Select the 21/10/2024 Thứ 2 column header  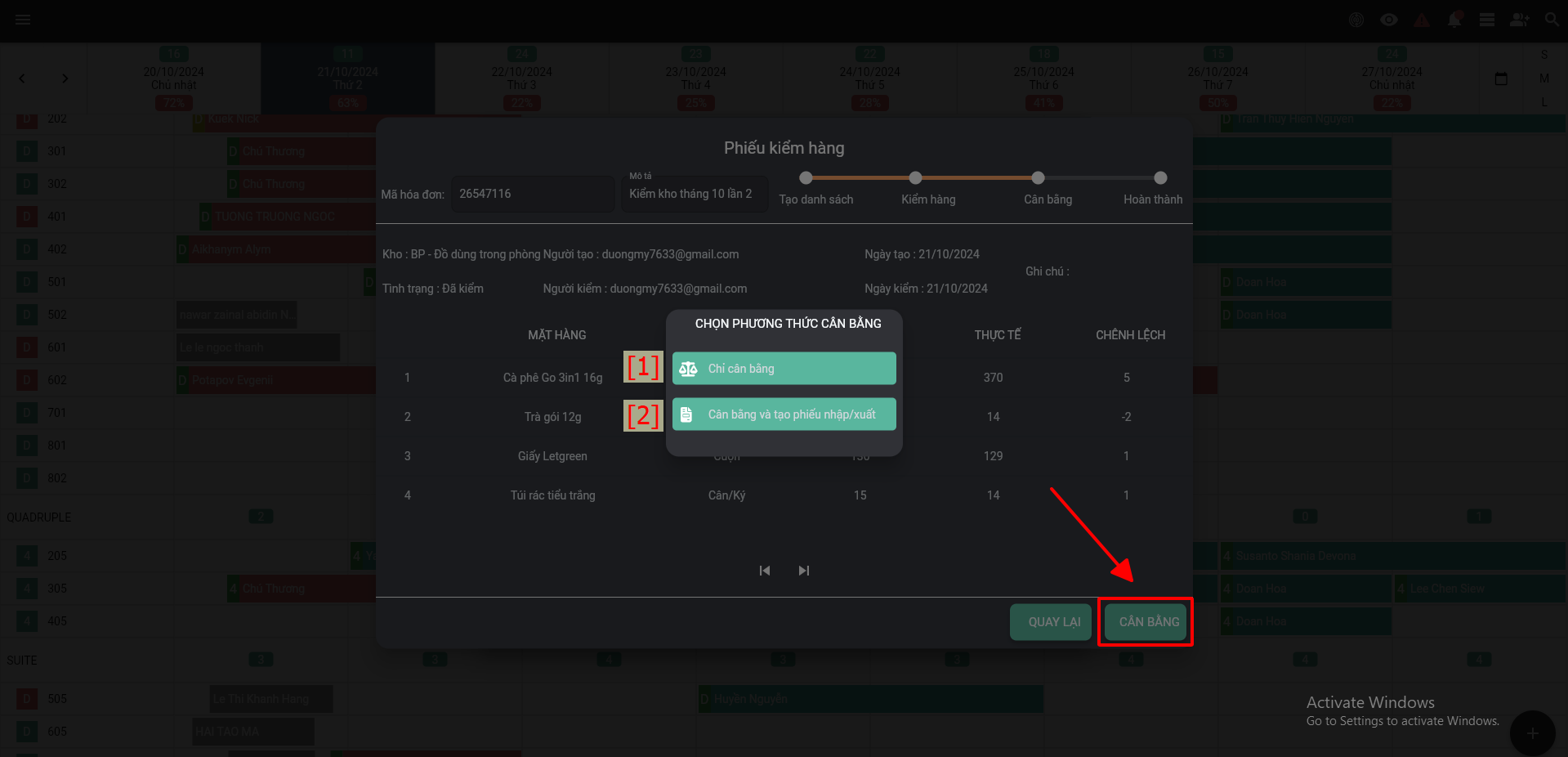pyautogui.click(x=348, y=78)
